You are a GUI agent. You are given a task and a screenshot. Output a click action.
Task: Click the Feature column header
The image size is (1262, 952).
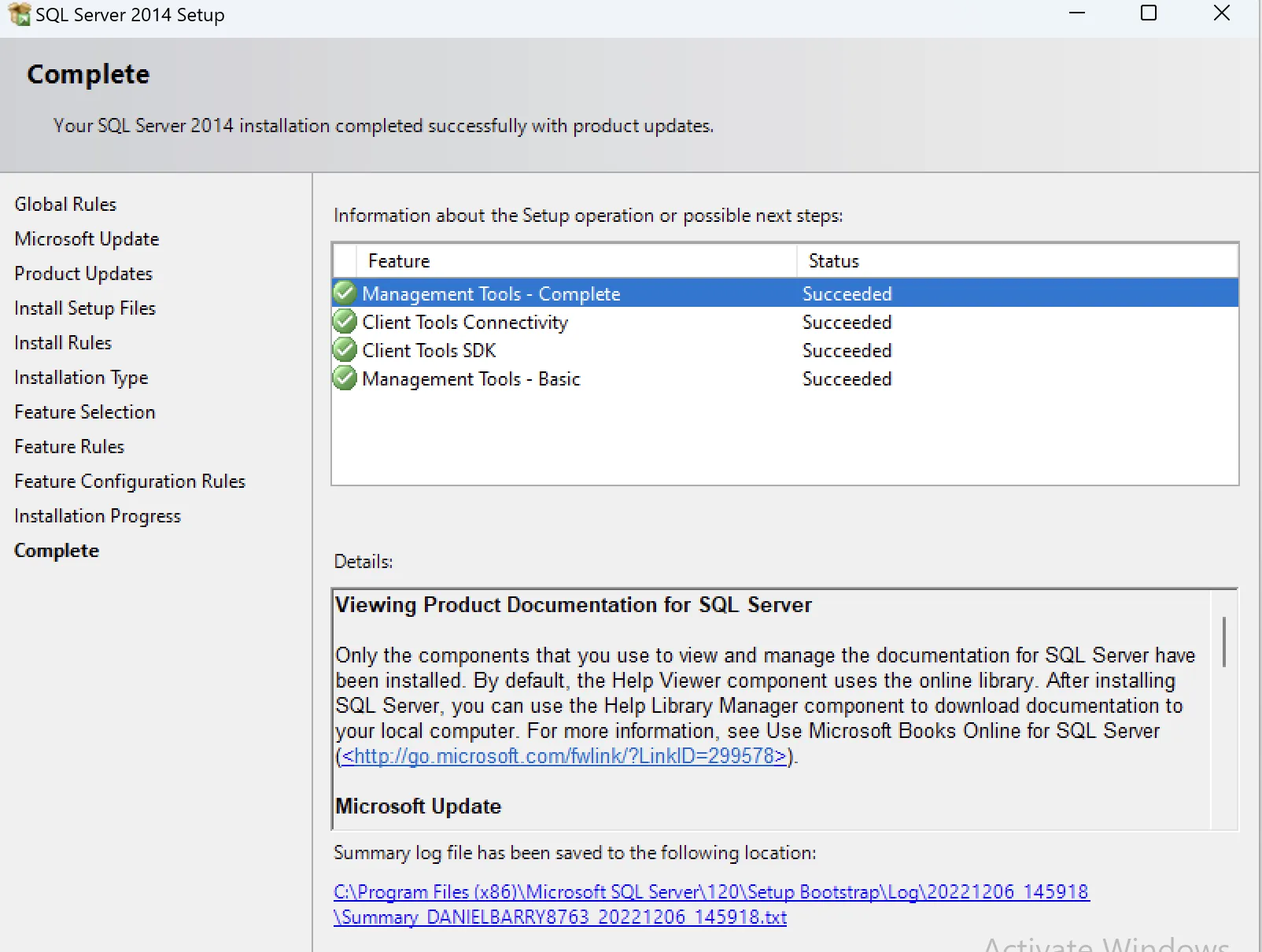(x=399, y=261)
